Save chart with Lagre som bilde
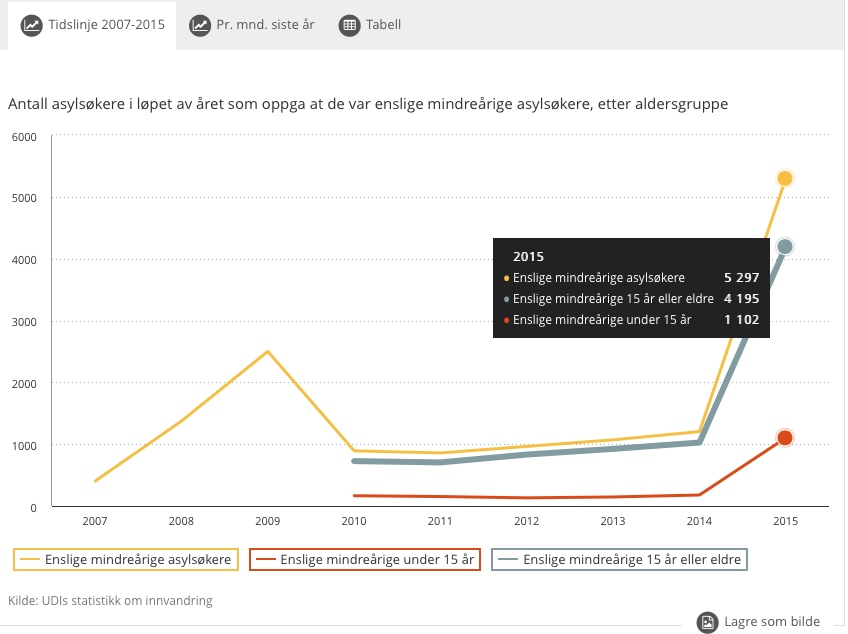Screen dimensions: 848x634 coord(770,622)
